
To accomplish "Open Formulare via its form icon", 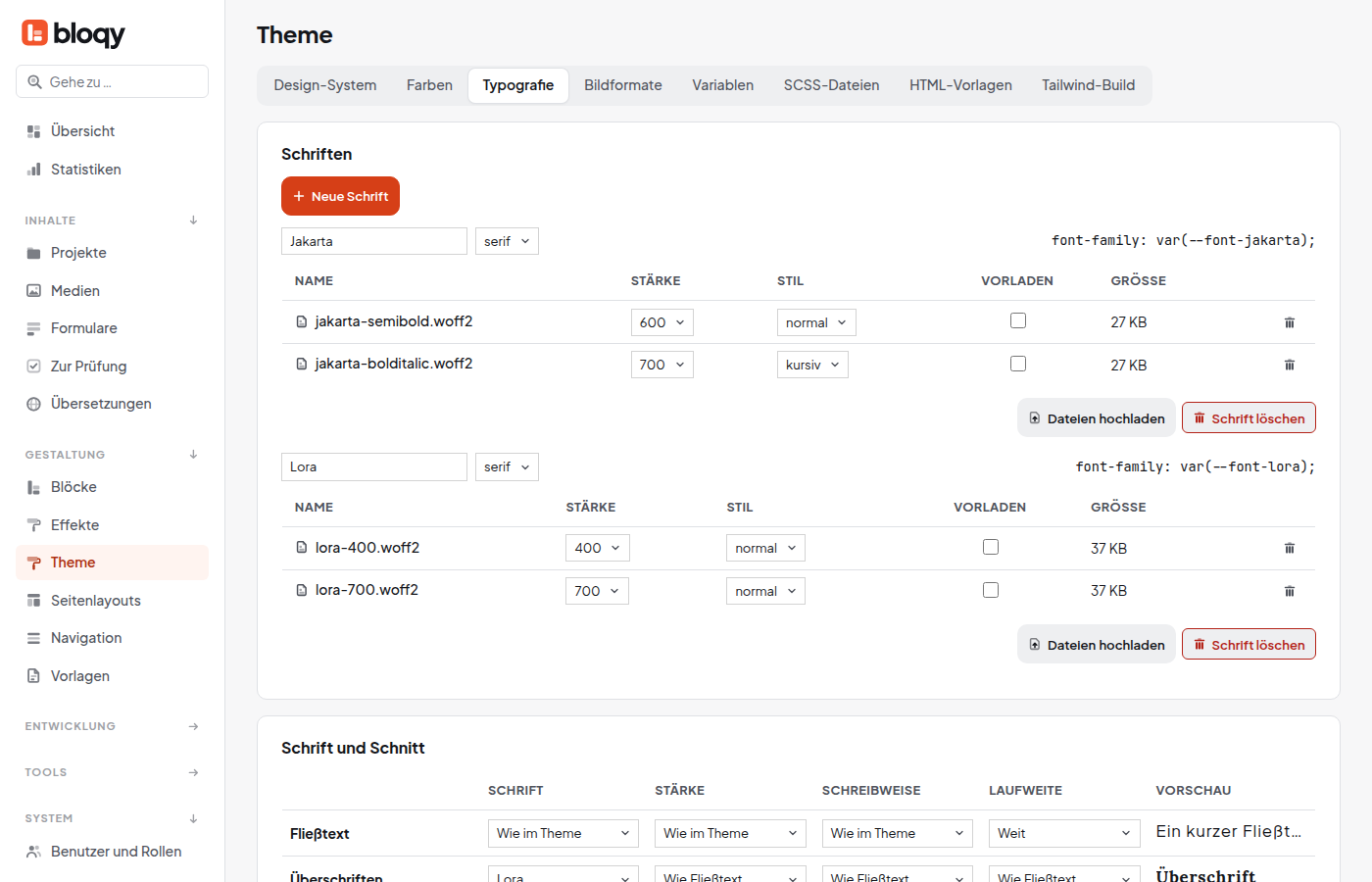I will pos(33,328).
